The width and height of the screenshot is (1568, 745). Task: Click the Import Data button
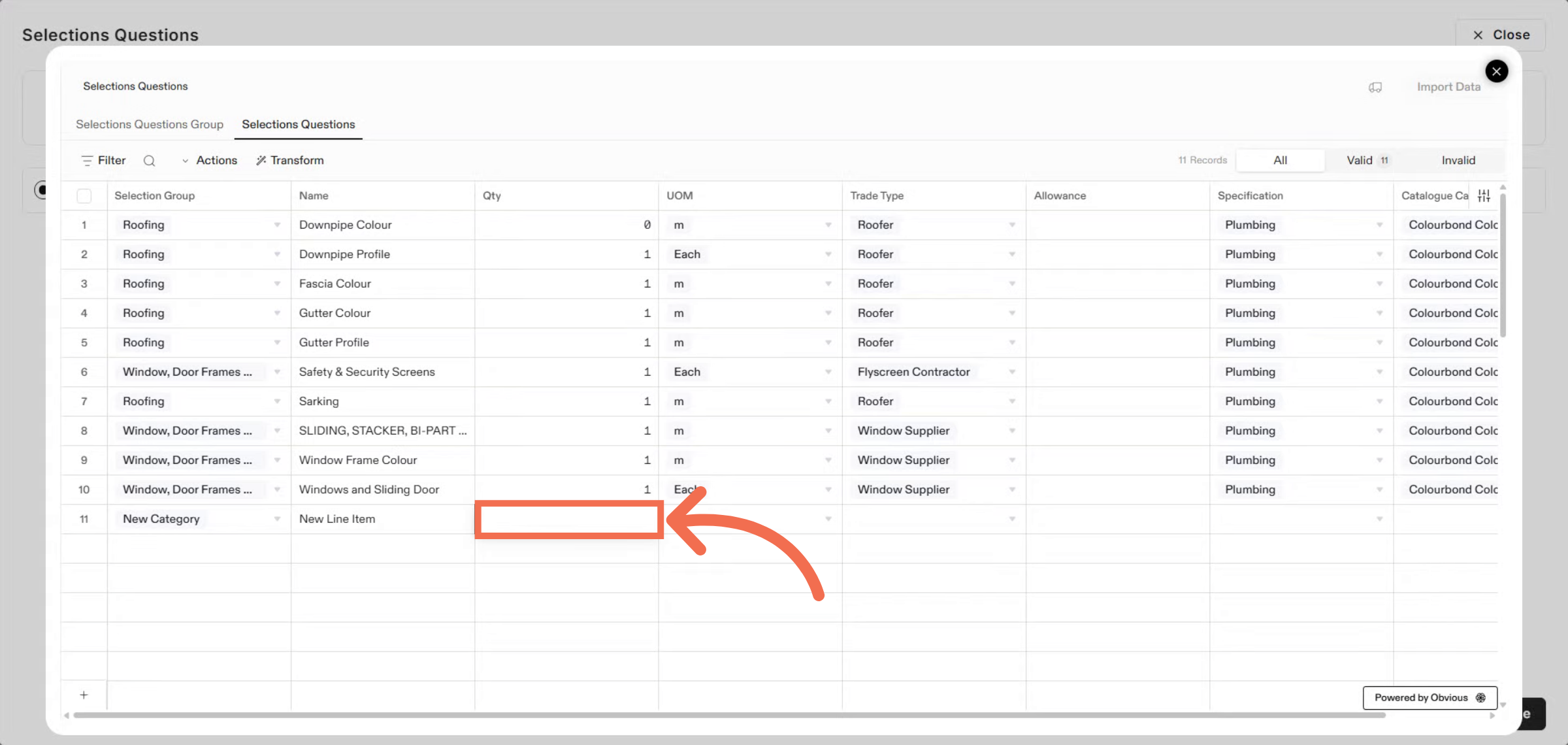pos(1448,88)
